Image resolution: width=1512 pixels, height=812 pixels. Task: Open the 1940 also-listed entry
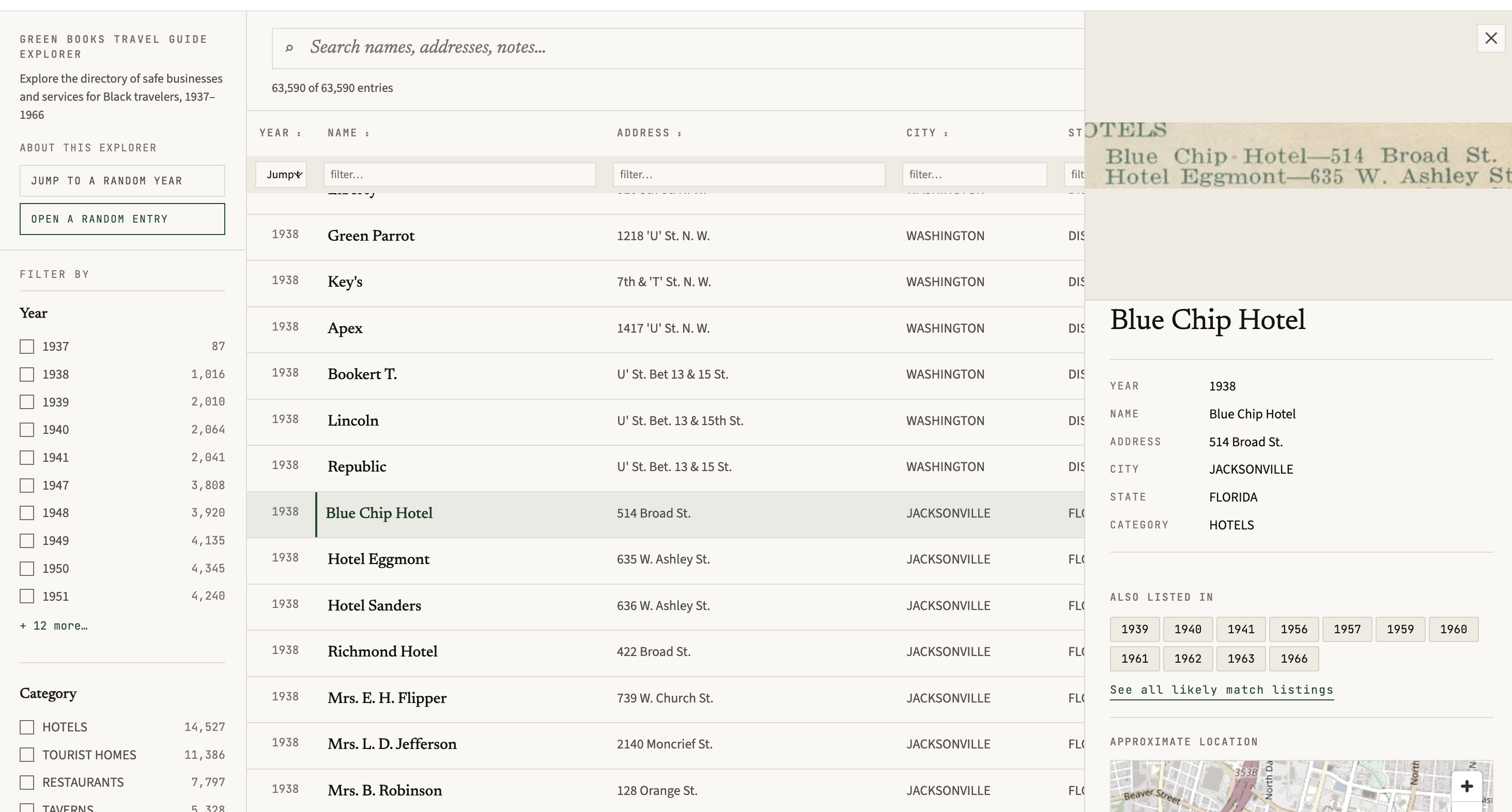click(x=1188, y=630)
